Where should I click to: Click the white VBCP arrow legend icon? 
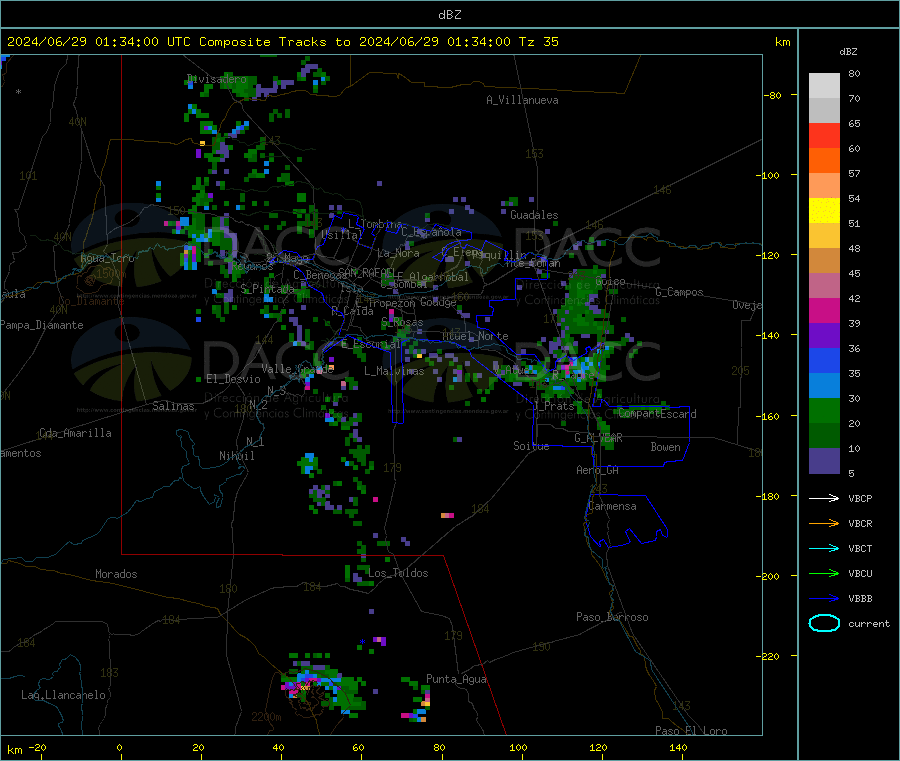pyautogui.click(x=824, y=498)
